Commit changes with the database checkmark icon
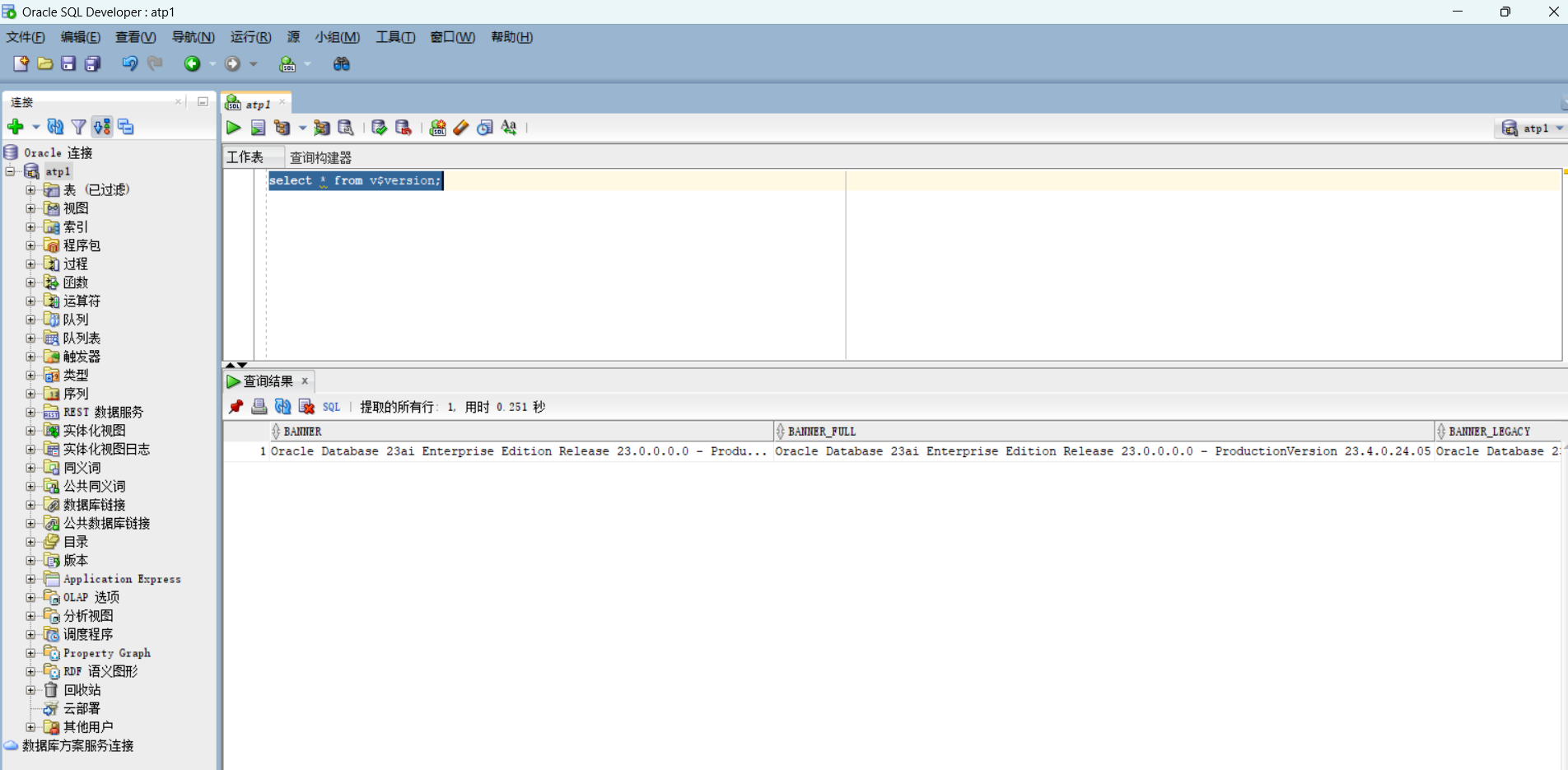 379,128
